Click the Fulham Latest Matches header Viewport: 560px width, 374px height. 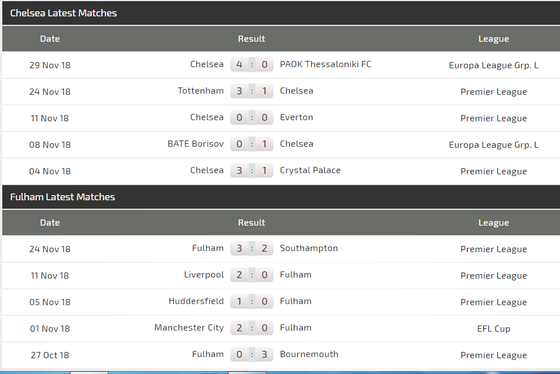(62, 197)
